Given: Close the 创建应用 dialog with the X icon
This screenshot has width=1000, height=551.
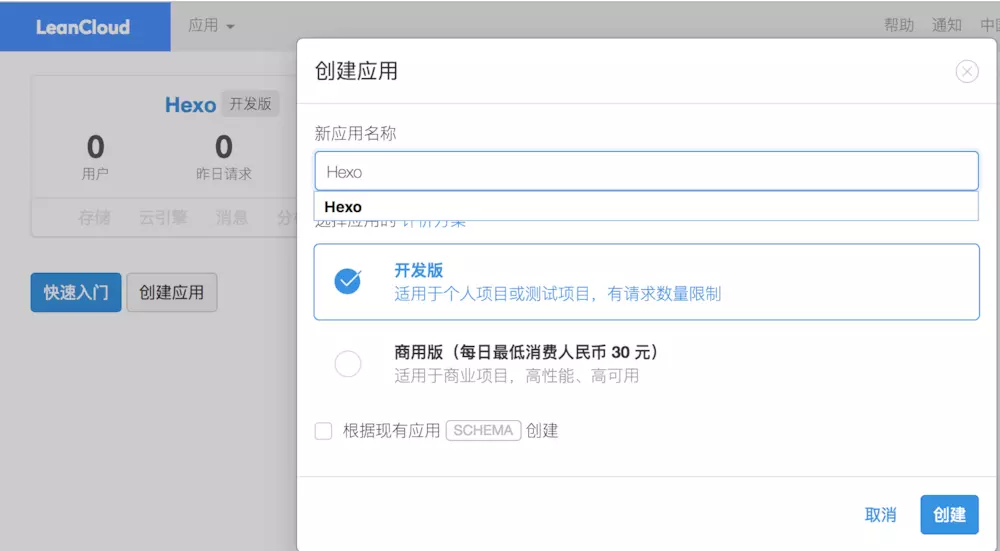Looking at the screenshot, I should pyautogui.click(x=967, y=71).
